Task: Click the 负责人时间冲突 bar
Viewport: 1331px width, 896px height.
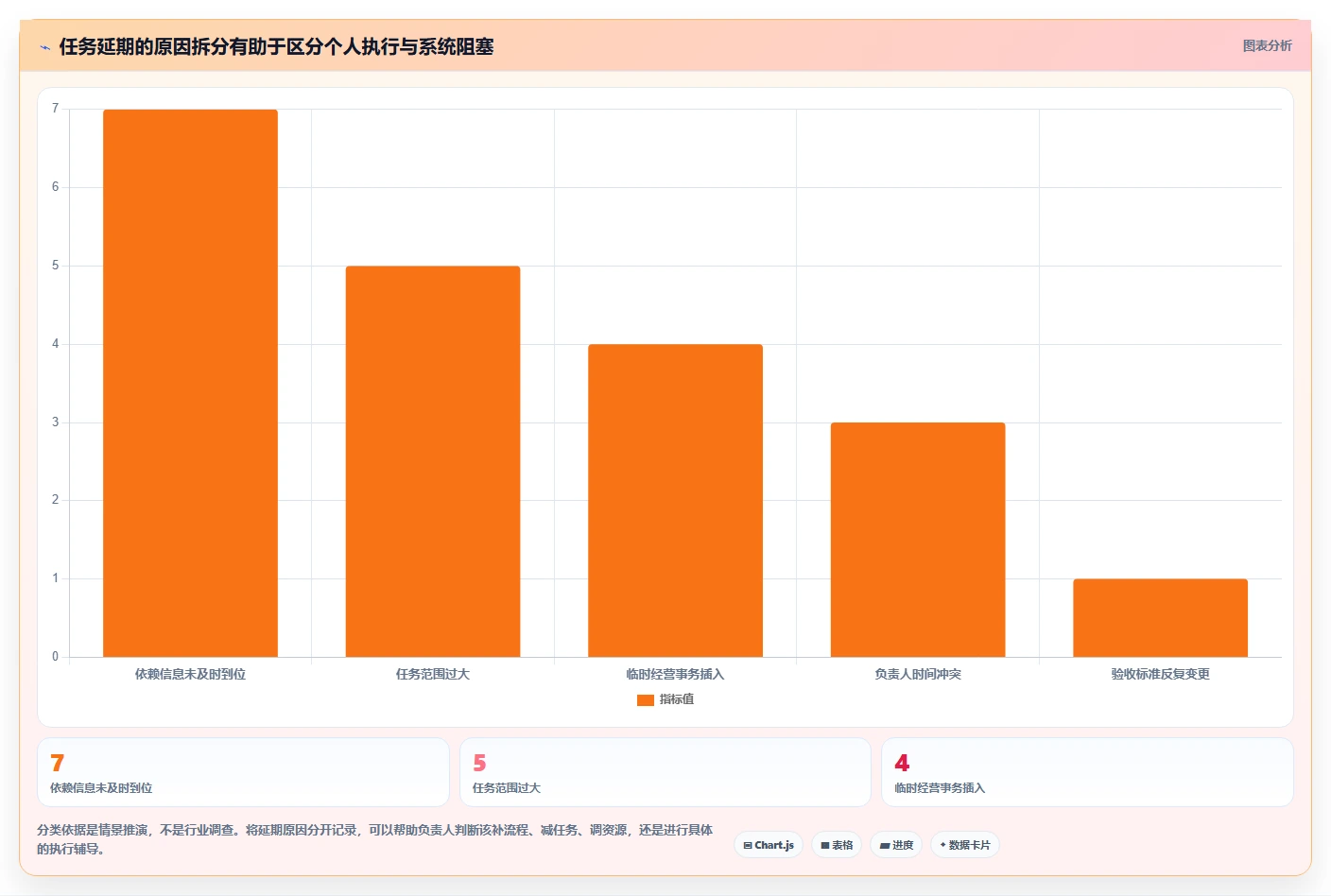Action: point(918,540)
